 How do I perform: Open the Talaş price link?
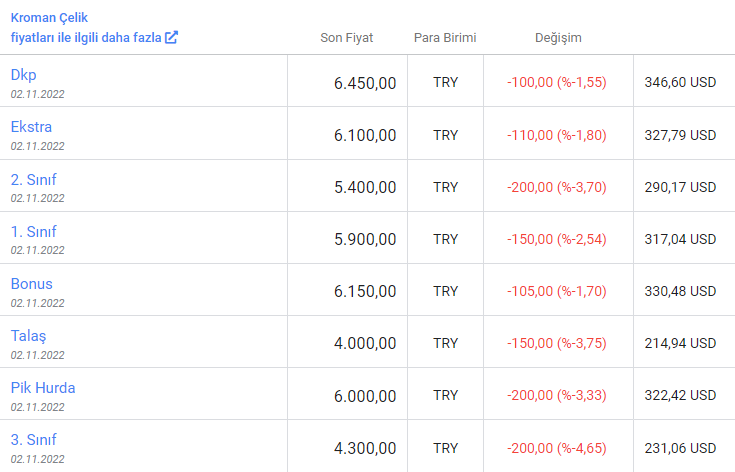[x=29, y=336]
